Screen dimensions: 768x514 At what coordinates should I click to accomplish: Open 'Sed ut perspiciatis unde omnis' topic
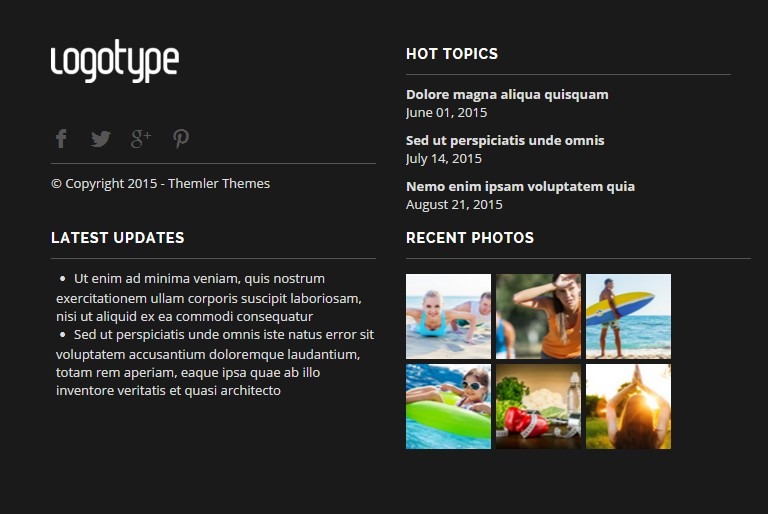click(x=505, y=141)
